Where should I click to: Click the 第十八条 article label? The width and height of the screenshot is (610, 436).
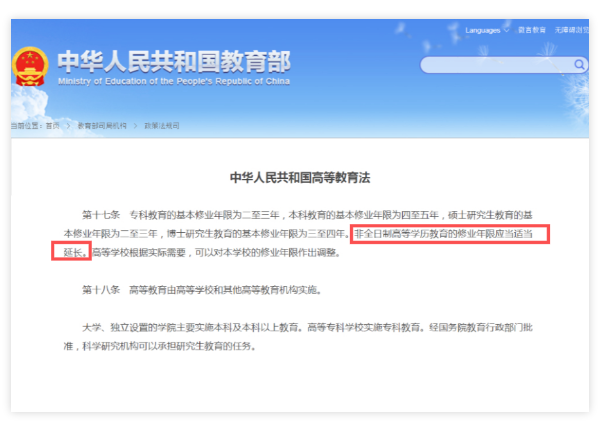101,290
